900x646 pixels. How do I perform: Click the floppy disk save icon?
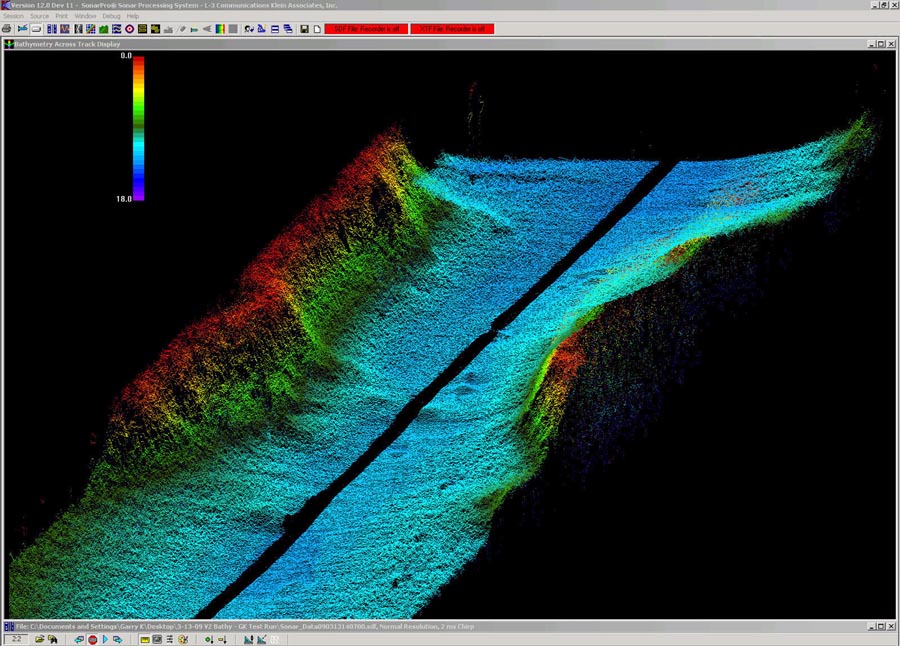pos(304,29)
